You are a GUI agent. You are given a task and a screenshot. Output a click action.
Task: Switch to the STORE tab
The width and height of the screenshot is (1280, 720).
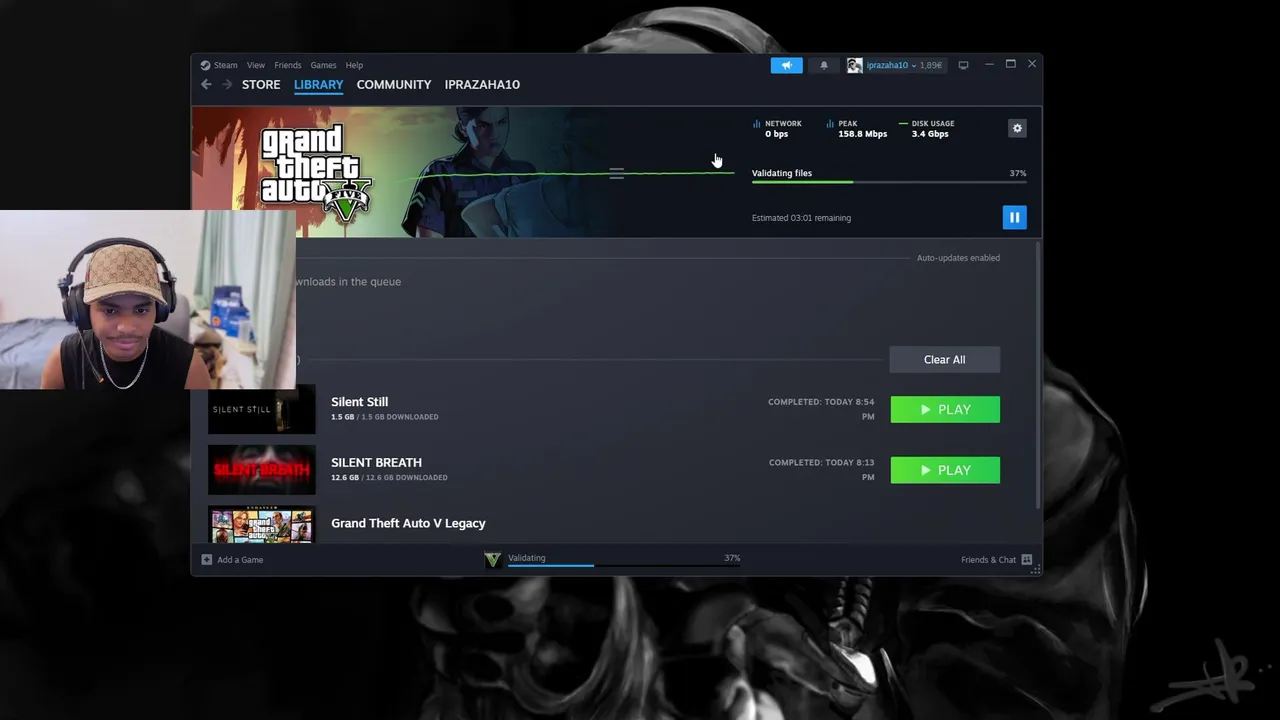click(261, 85)
